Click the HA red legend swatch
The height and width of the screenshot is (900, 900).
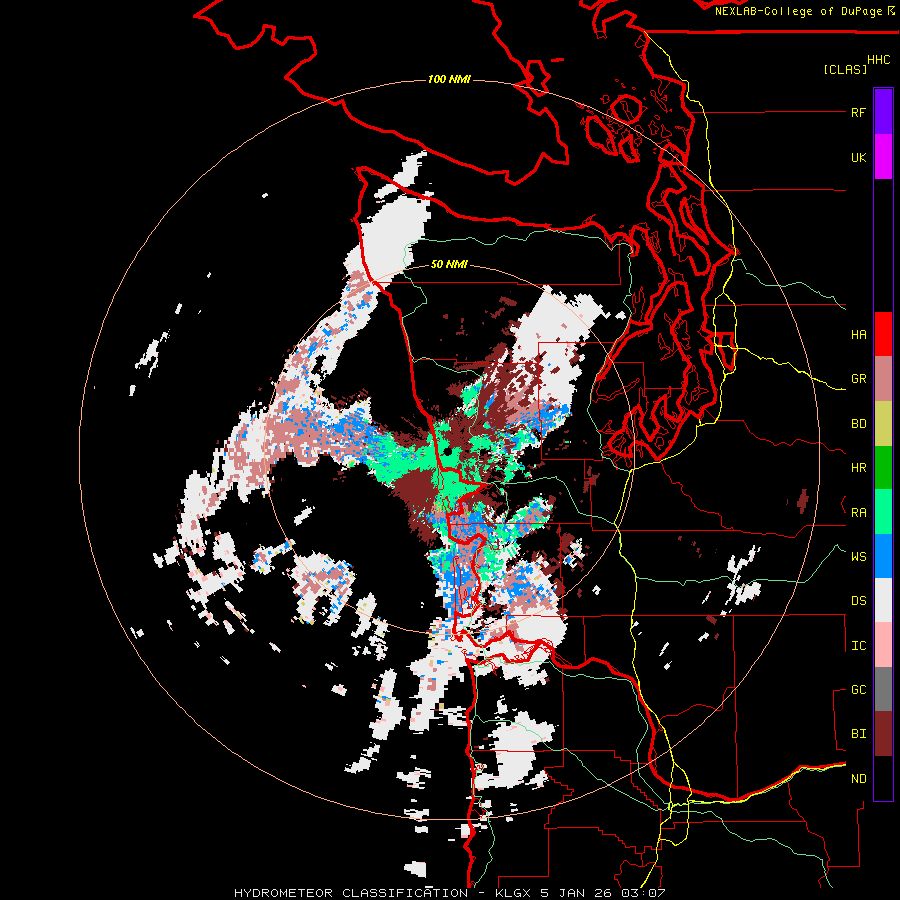[x=883, y=334]
